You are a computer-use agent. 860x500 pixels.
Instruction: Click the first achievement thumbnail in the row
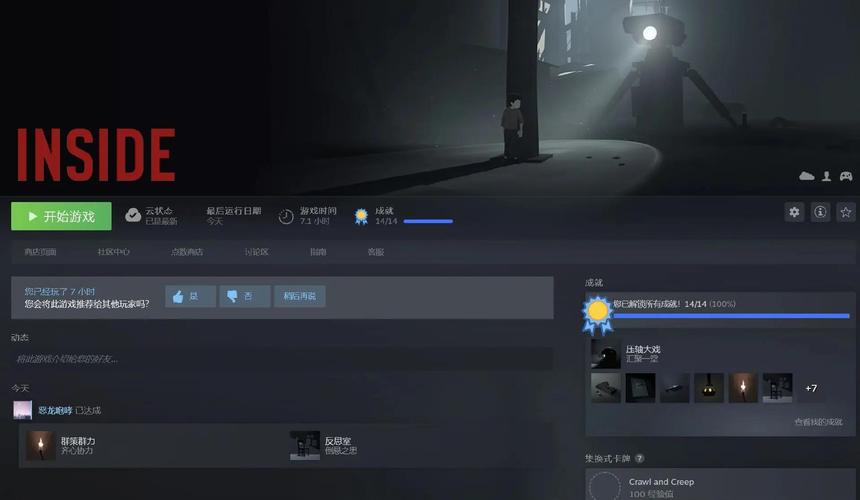coord(606,388)
